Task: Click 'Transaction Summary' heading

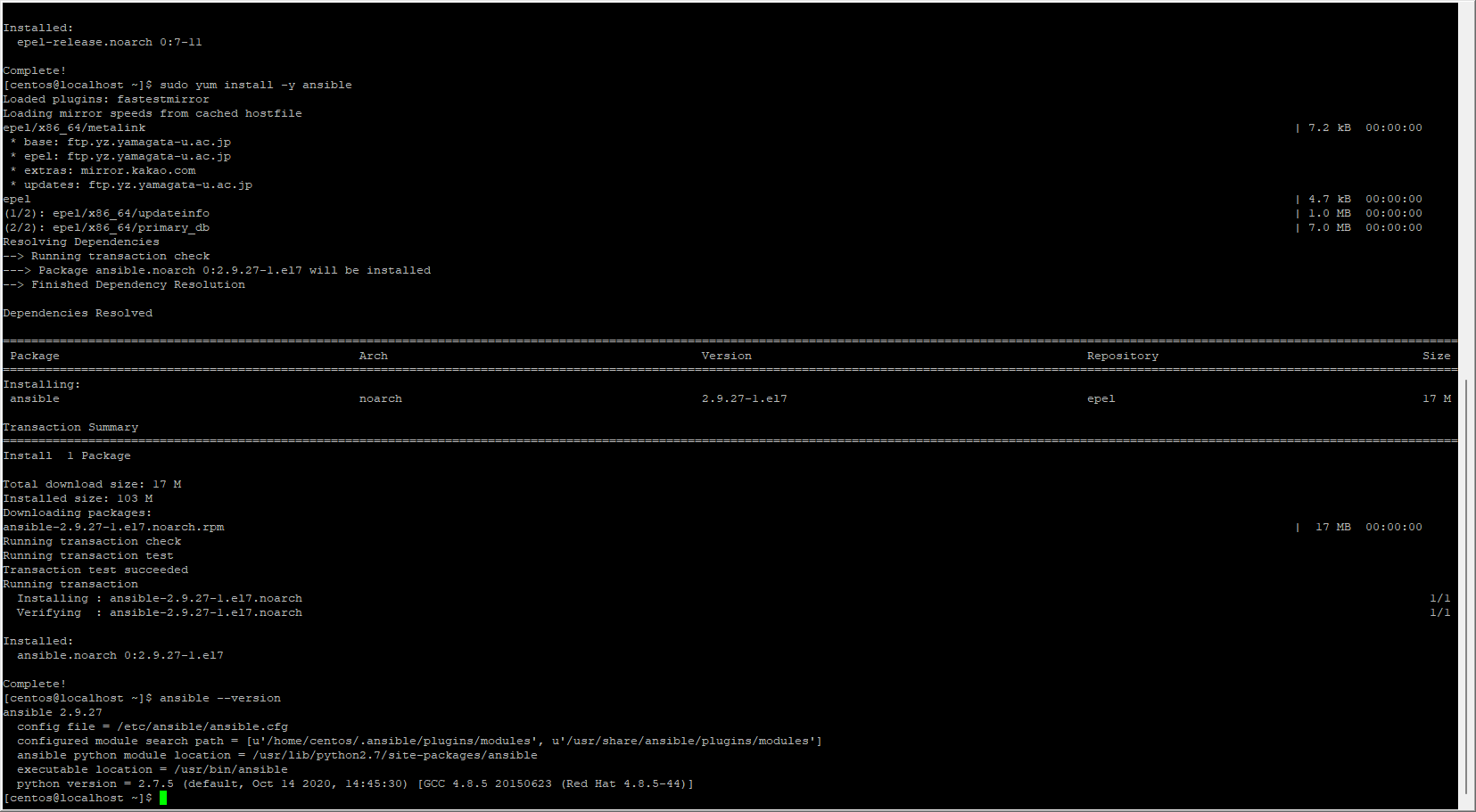Action: click(x=70, y=427)
